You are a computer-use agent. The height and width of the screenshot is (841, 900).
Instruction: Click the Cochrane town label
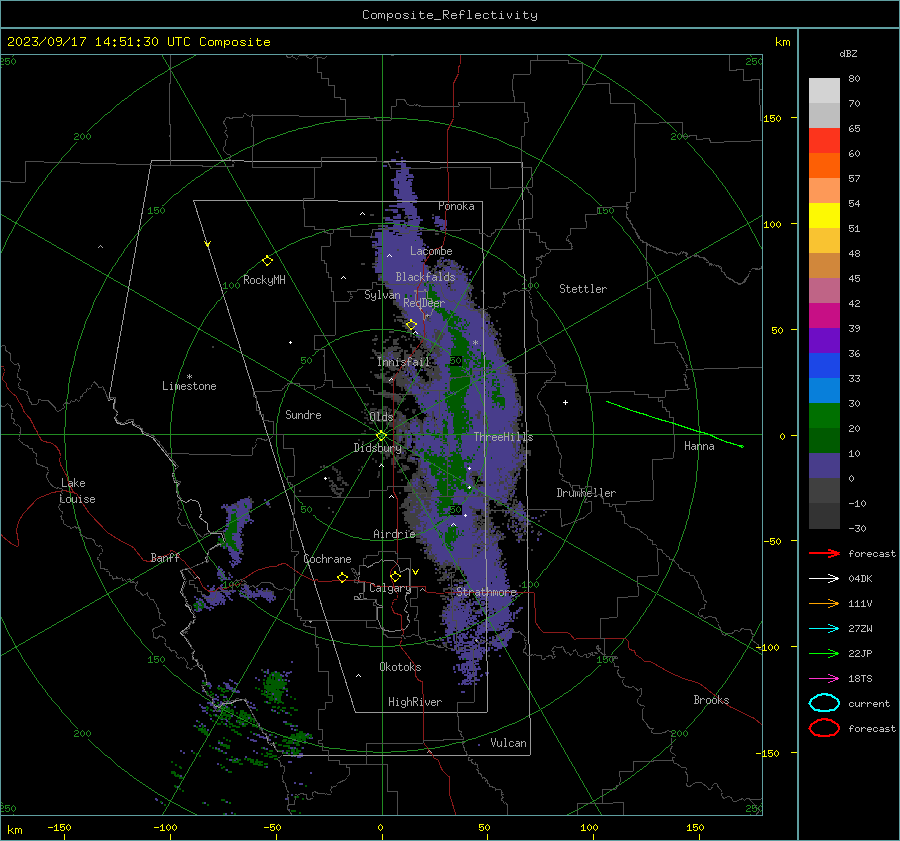(x=327, y=559)
